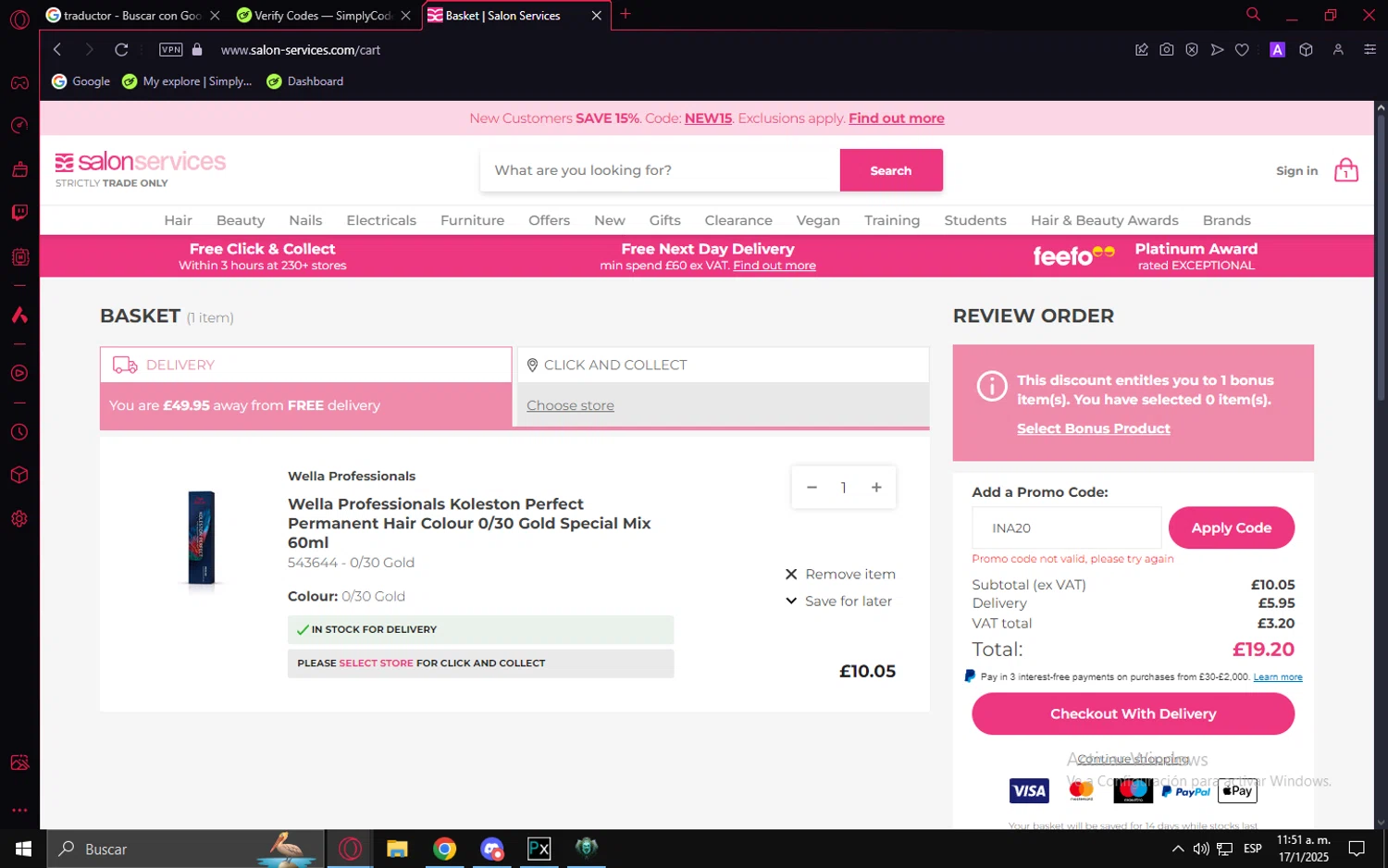This screenshot has height=868, width=1388.
Task: Switch to Verify Codes SimplyCodes tab
Action: (323, 16)
